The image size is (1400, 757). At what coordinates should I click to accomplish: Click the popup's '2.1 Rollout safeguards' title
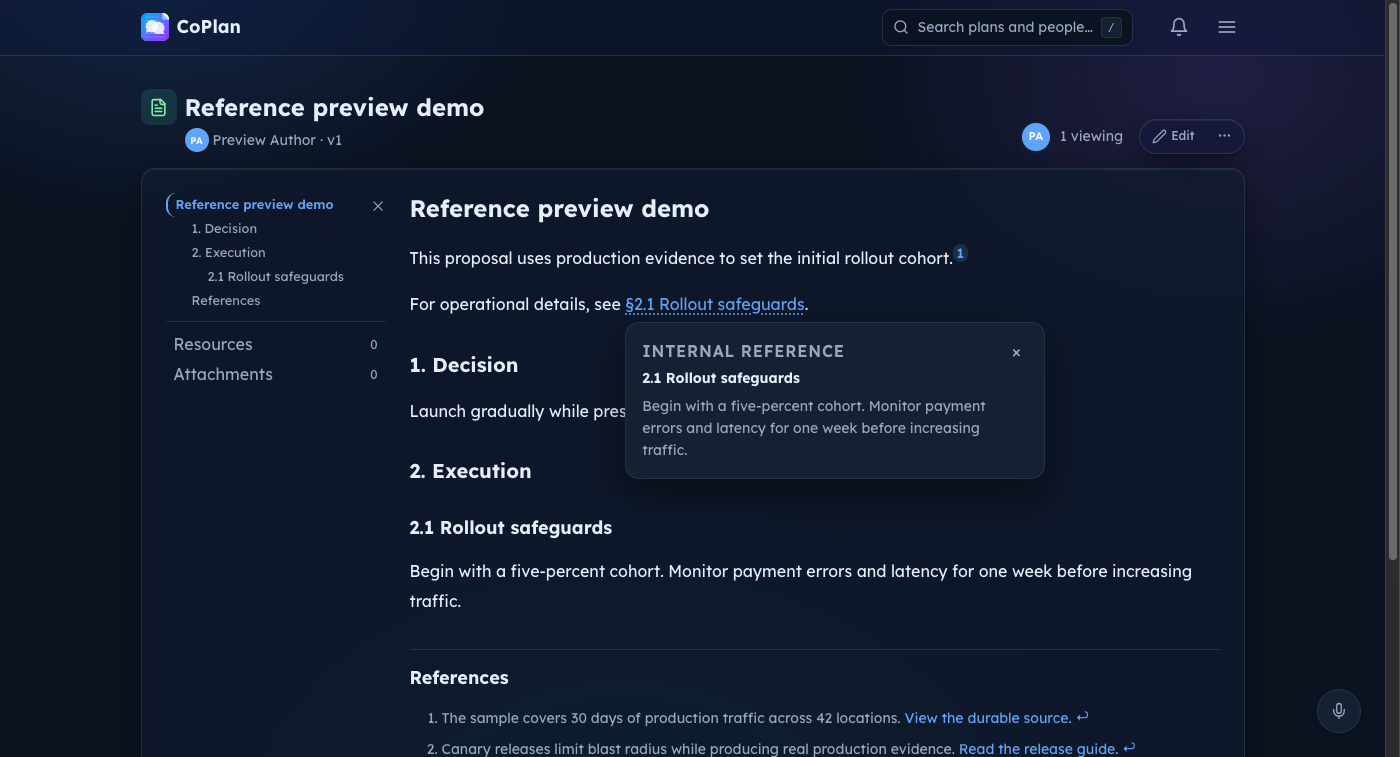[x=721, y=378]
